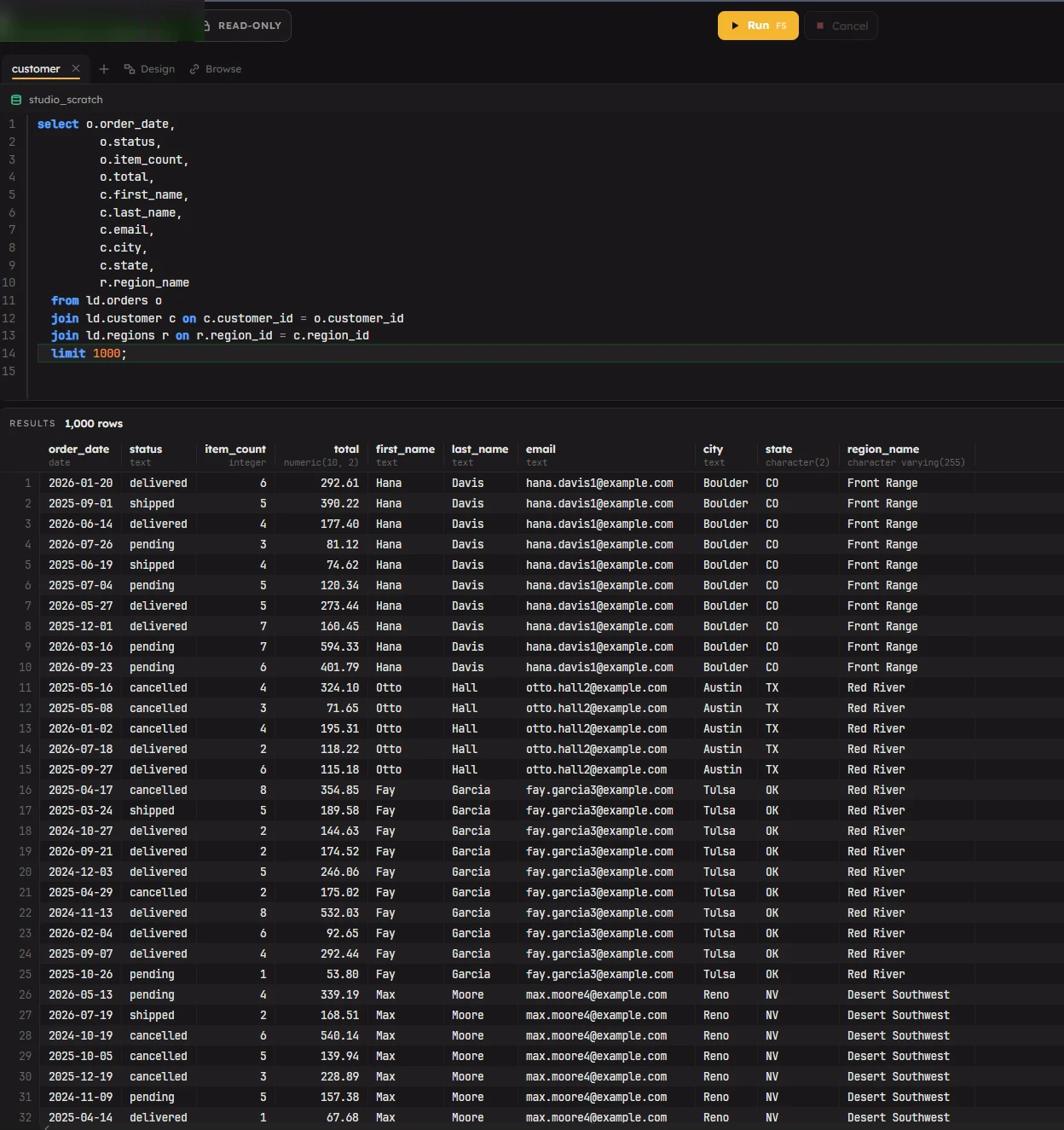Click 'ld.orders' in the from clause
The height and width of the screenshot is (1130, 1064).
click(x=117, y=300)
